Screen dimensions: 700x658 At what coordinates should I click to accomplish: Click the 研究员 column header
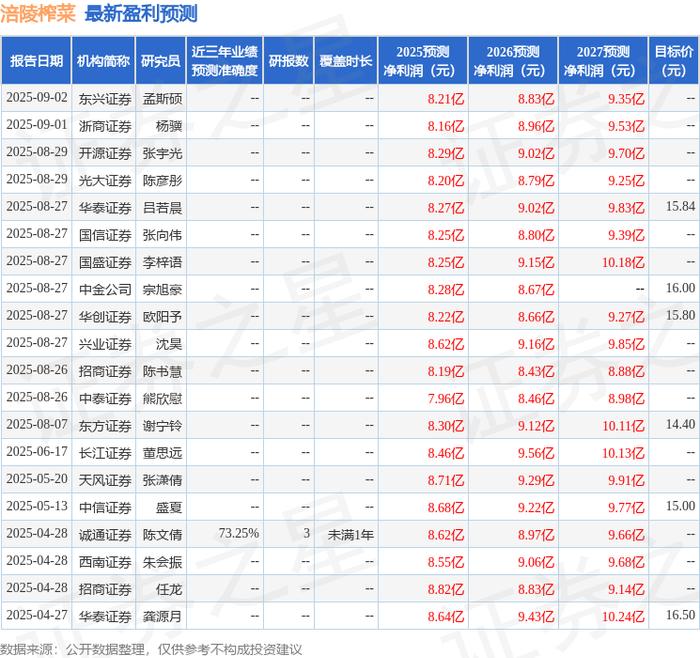click(161, 61)
